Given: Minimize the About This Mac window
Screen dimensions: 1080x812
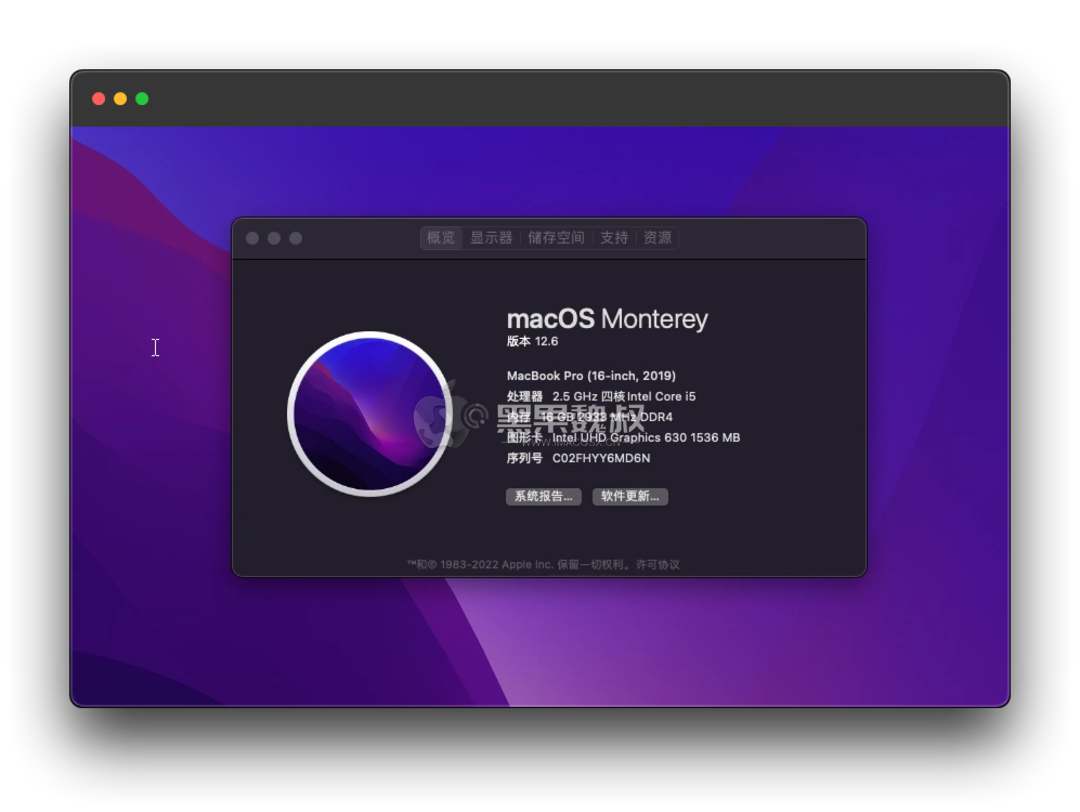Looking at the screenshot, I should [273, 238].
